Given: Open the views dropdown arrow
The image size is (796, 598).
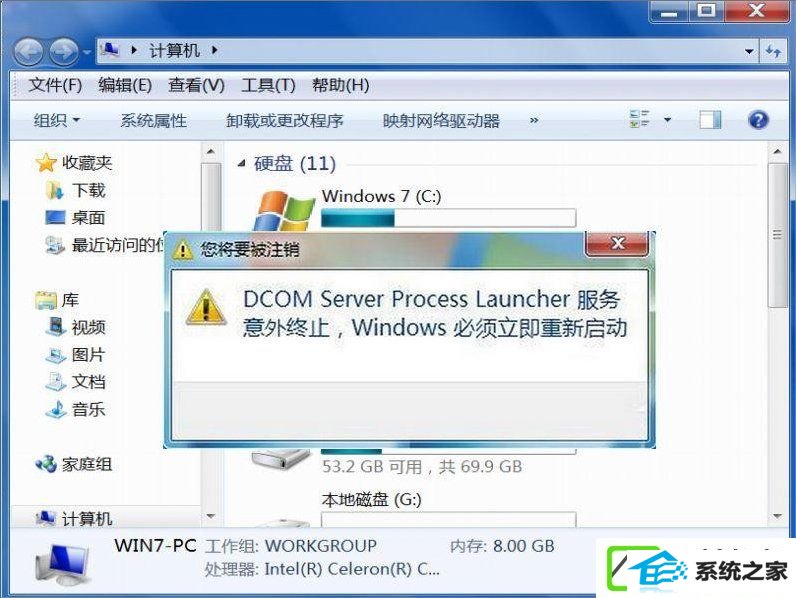Looking at the screenshot, I should tap(668, 120).
